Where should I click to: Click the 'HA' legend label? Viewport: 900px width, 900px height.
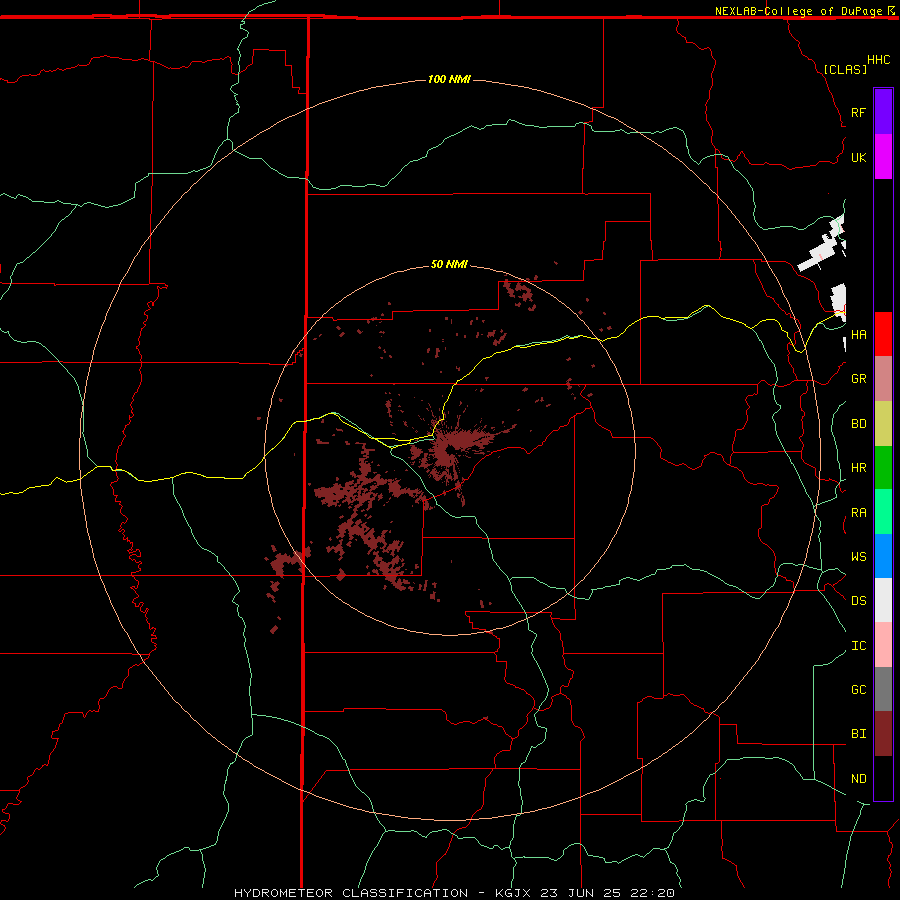point(858,334)
